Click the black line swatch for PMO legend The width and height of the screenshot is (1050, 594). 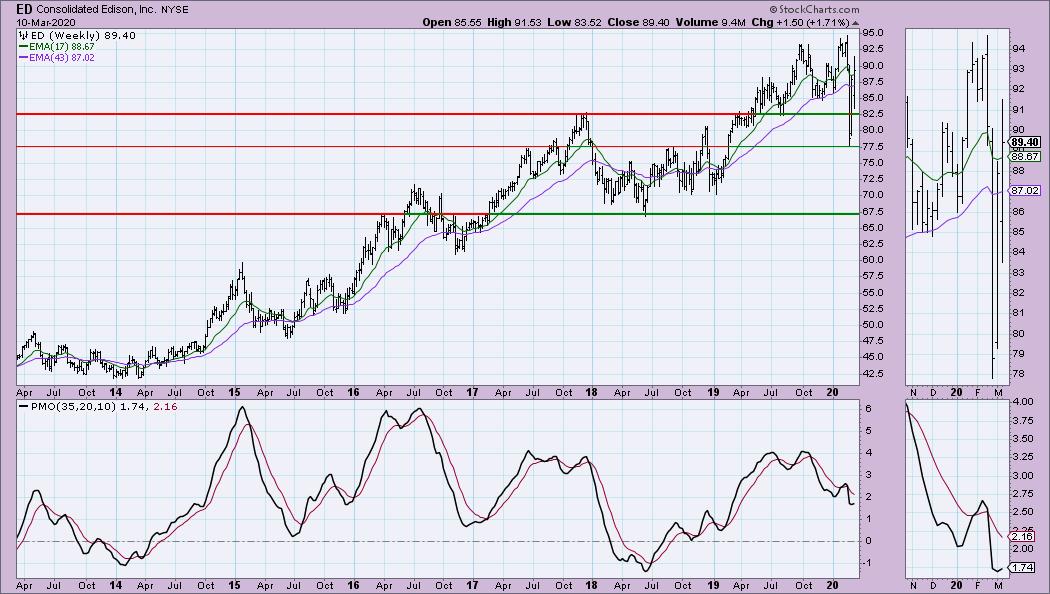[24, 406]
